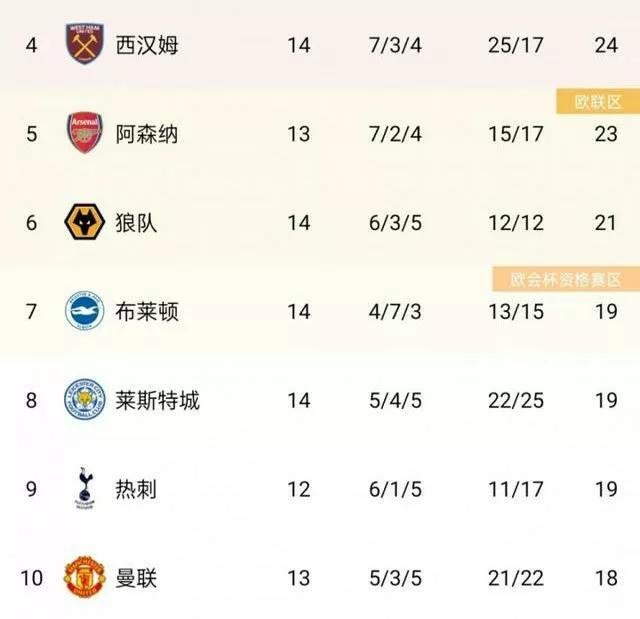Select team name 狼队
640x619 pixels.
tap(136, 223)
